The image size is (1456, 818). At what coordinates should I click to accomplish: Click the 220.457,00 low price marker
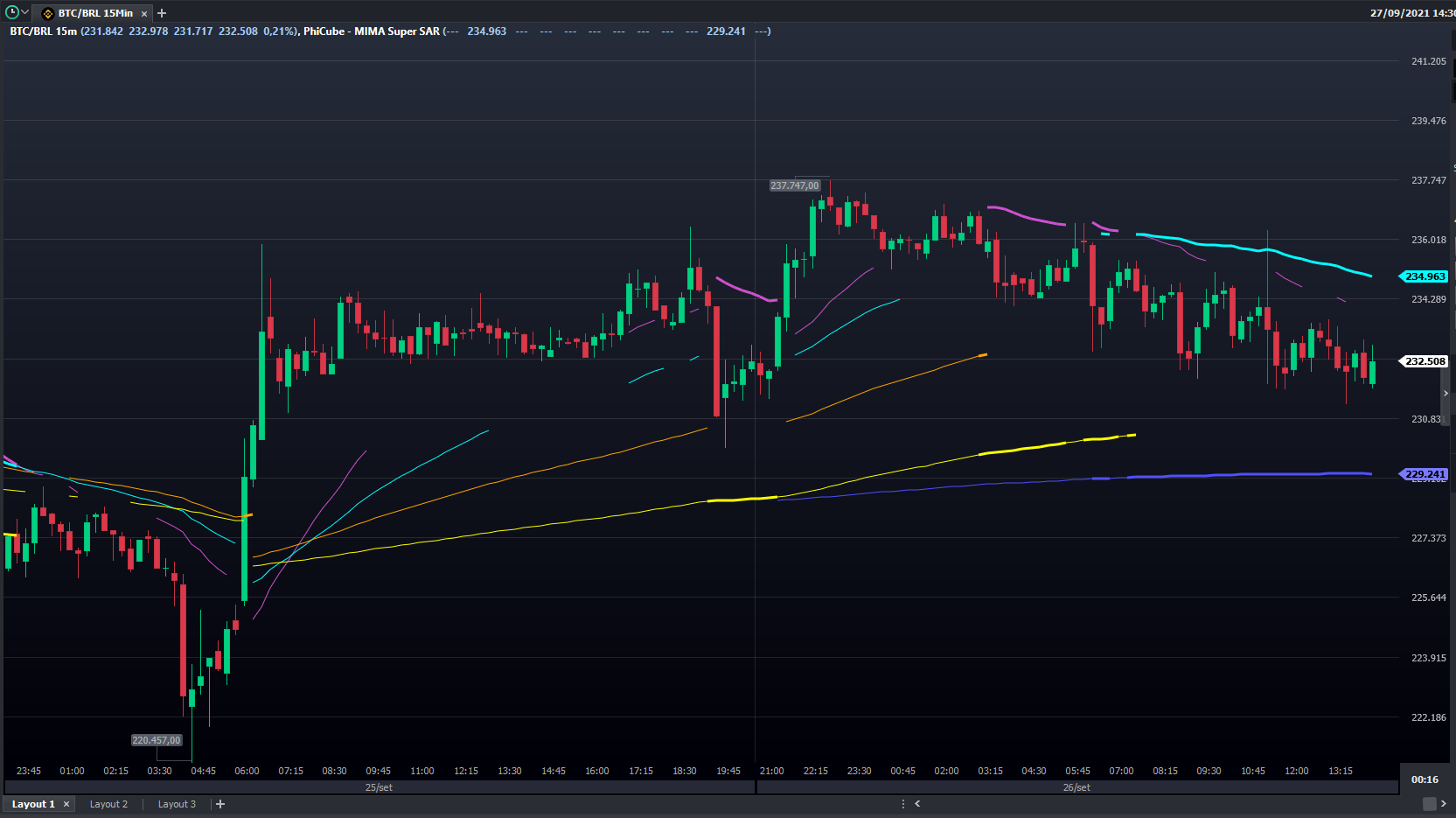coord(157,740)
